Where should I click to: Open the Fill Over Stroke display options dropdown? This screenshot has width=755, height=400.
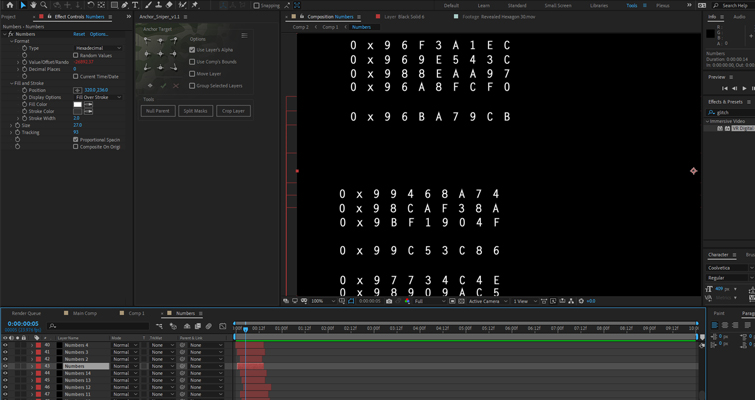(97, 97)
